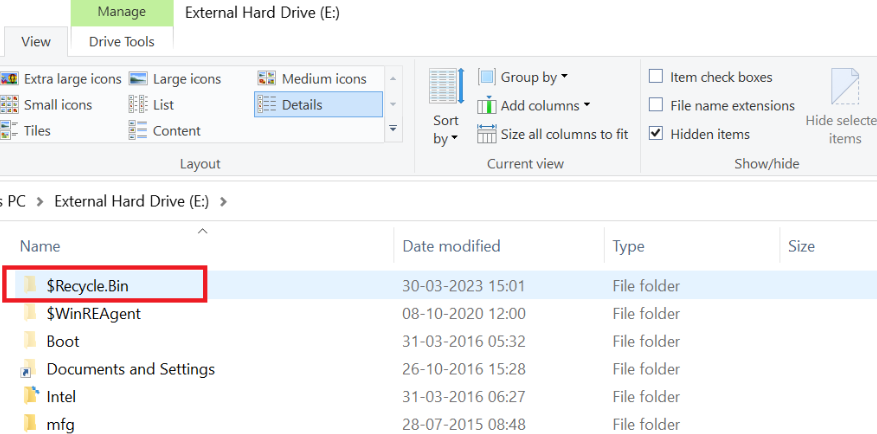Click the $WinREAgent folder icon
The width and height of the screenshot is (877, 434).
[30, 313]
